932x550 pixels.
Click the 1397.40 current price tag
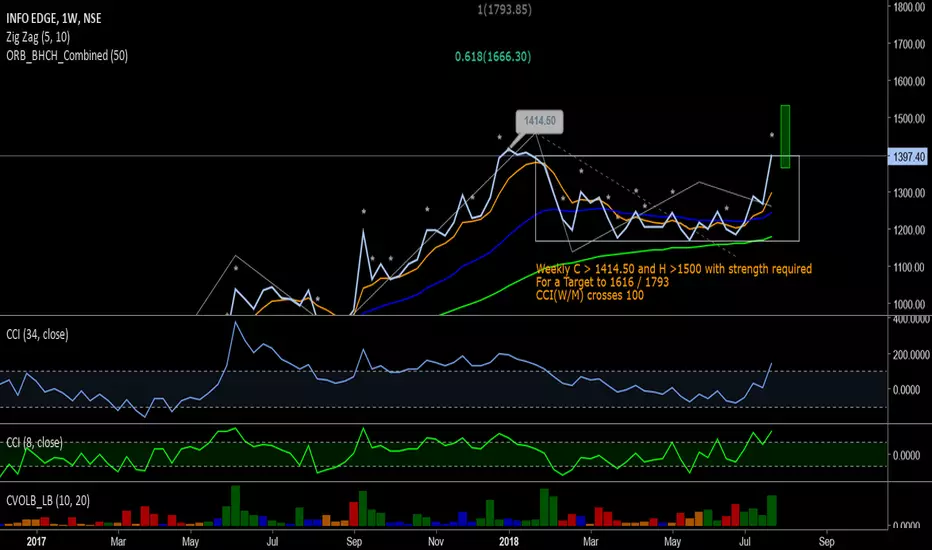pos(908,157)
